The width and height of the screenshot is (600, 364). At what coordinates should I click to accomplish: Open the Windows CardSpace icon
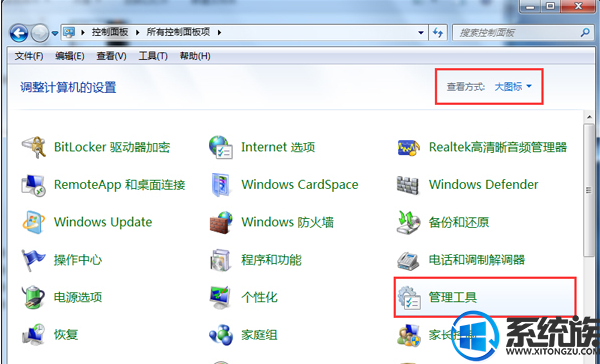tap(220, 185)
